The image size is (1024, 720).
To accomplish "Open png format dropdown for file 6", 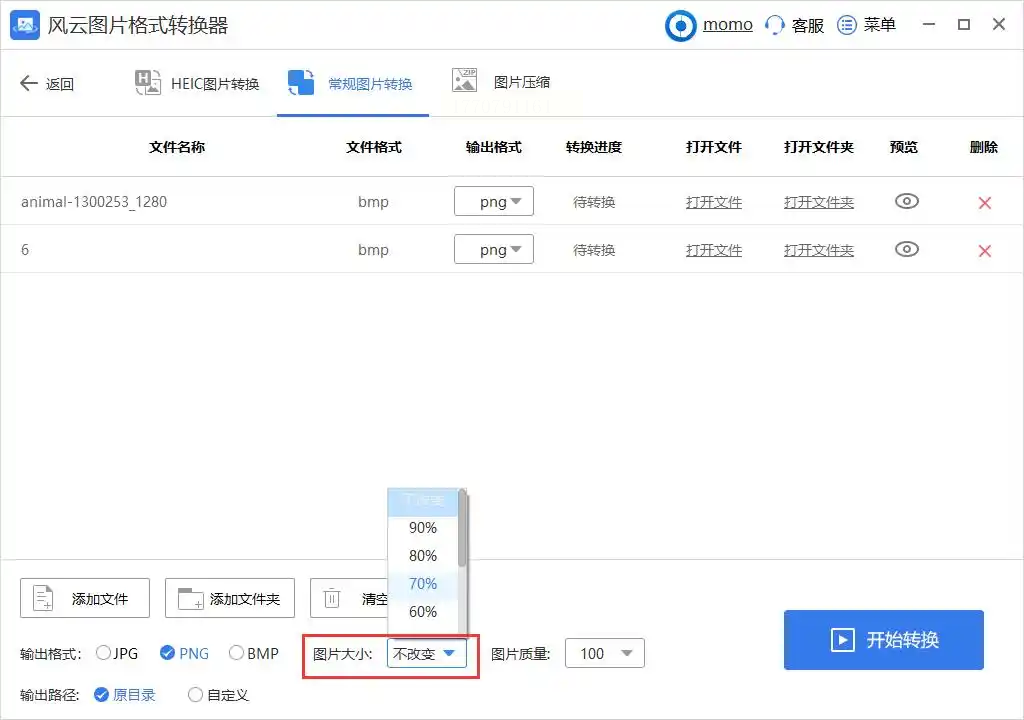I will pyautogui.click(x=494, y=249).
